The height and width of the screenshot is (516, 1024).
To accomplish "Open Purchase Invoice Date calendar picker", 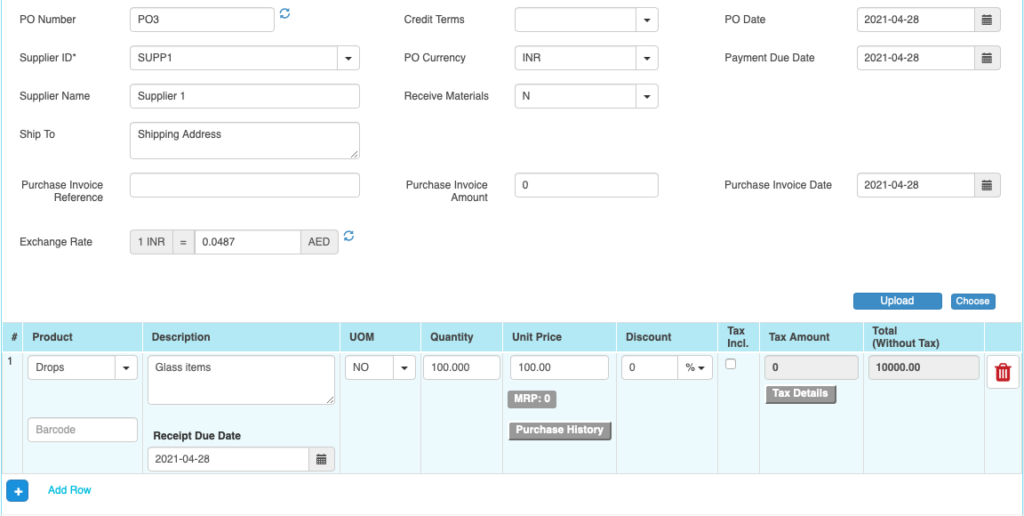I will (987, 185).
